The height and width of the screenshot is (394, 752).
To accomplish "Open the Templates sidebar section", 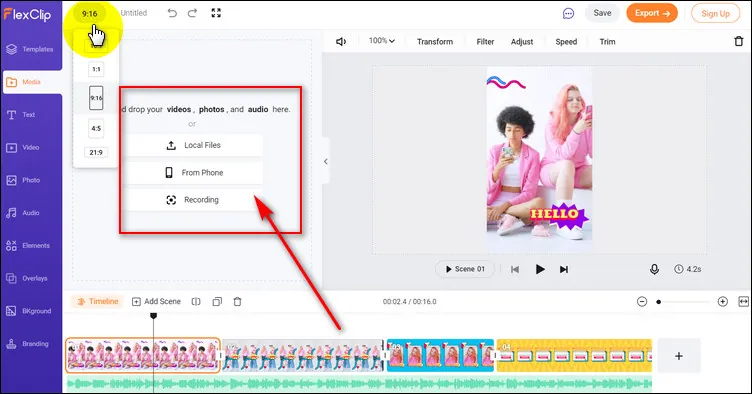I will tap(31, 49).
